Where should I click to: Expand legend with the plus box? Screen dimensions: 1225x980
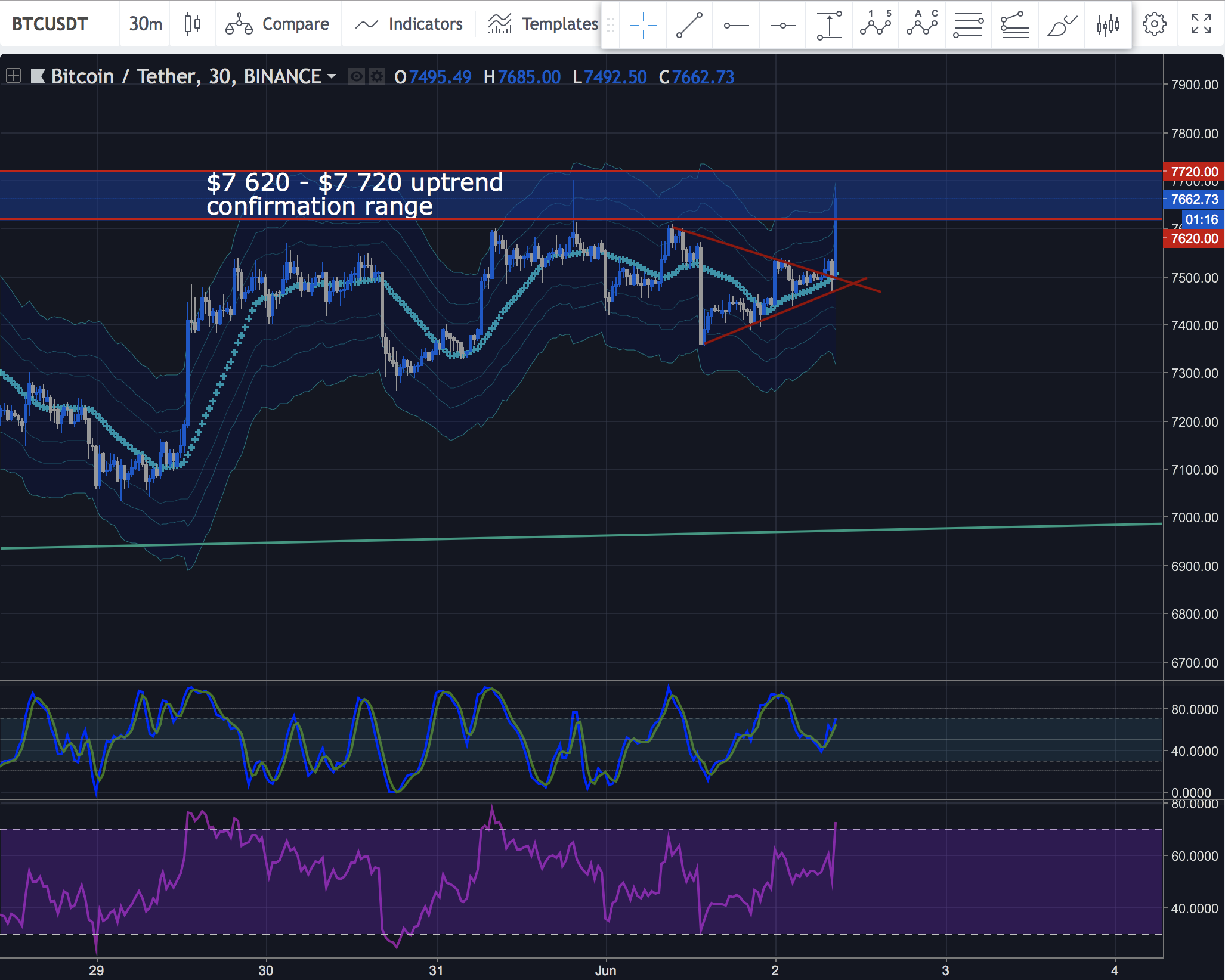pyautogui.click(x=13, y=76)
